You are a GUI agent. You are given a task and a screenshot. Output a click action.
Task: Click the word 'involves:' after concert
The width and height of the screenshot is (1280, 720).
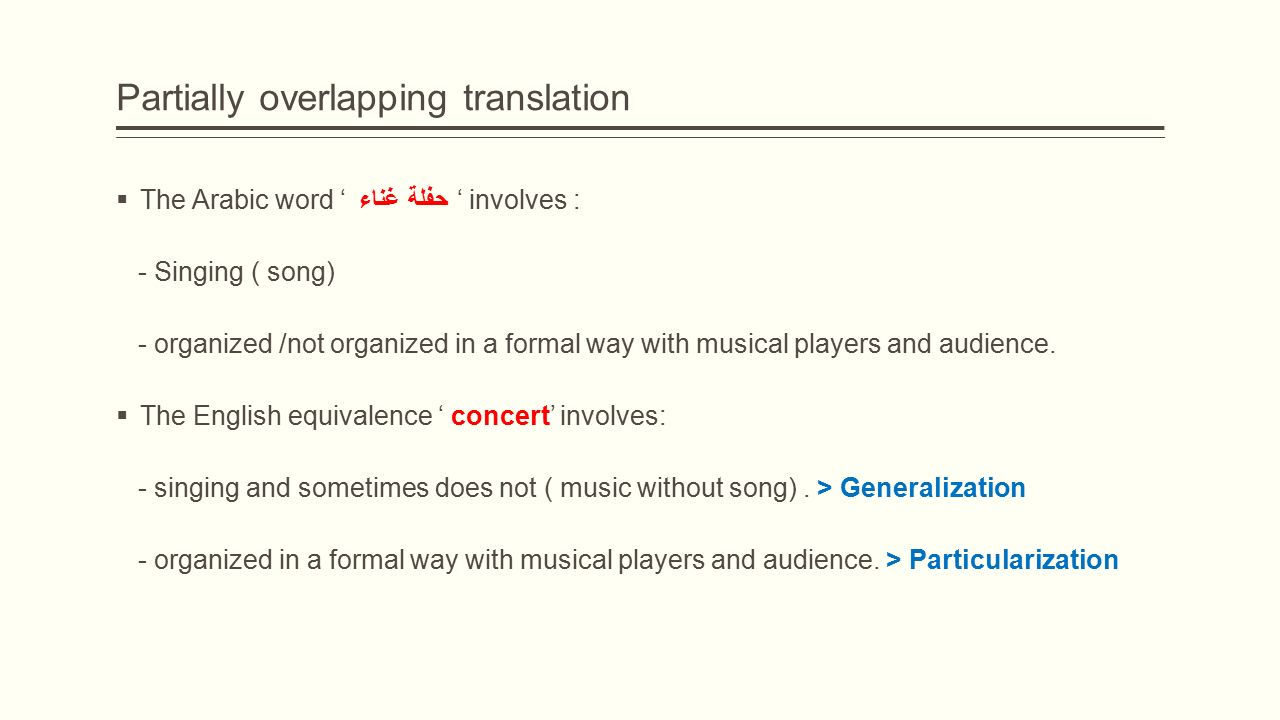coord(612,416)
